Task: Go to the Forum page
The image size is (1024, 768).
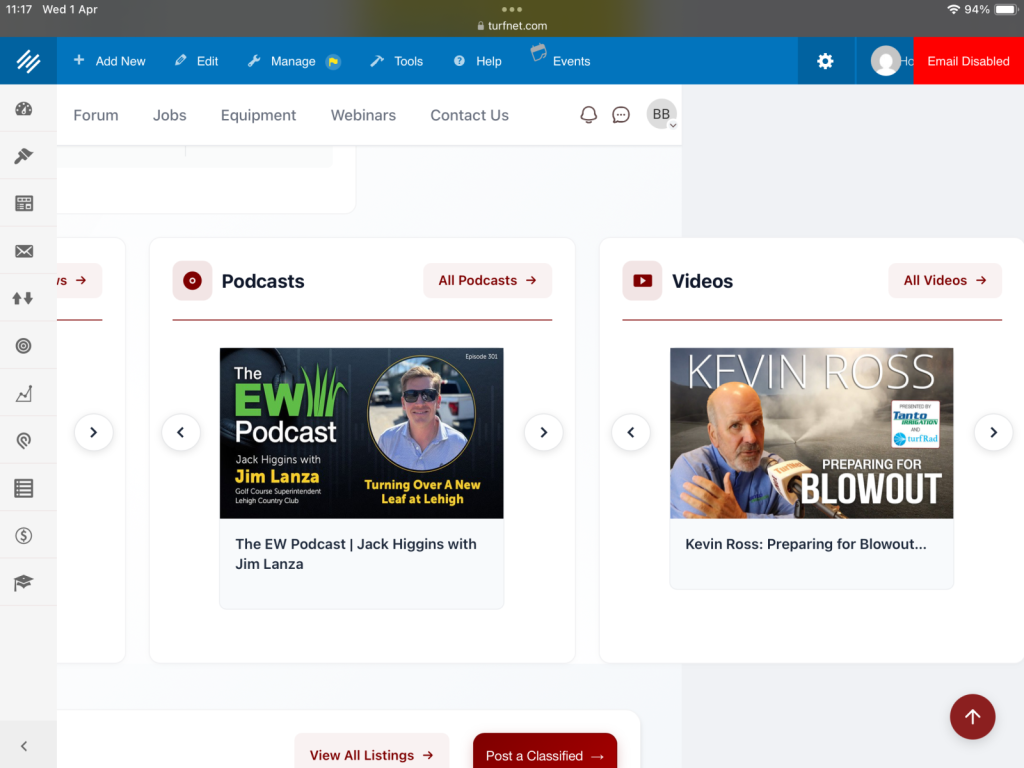Action: coord(96,115)
